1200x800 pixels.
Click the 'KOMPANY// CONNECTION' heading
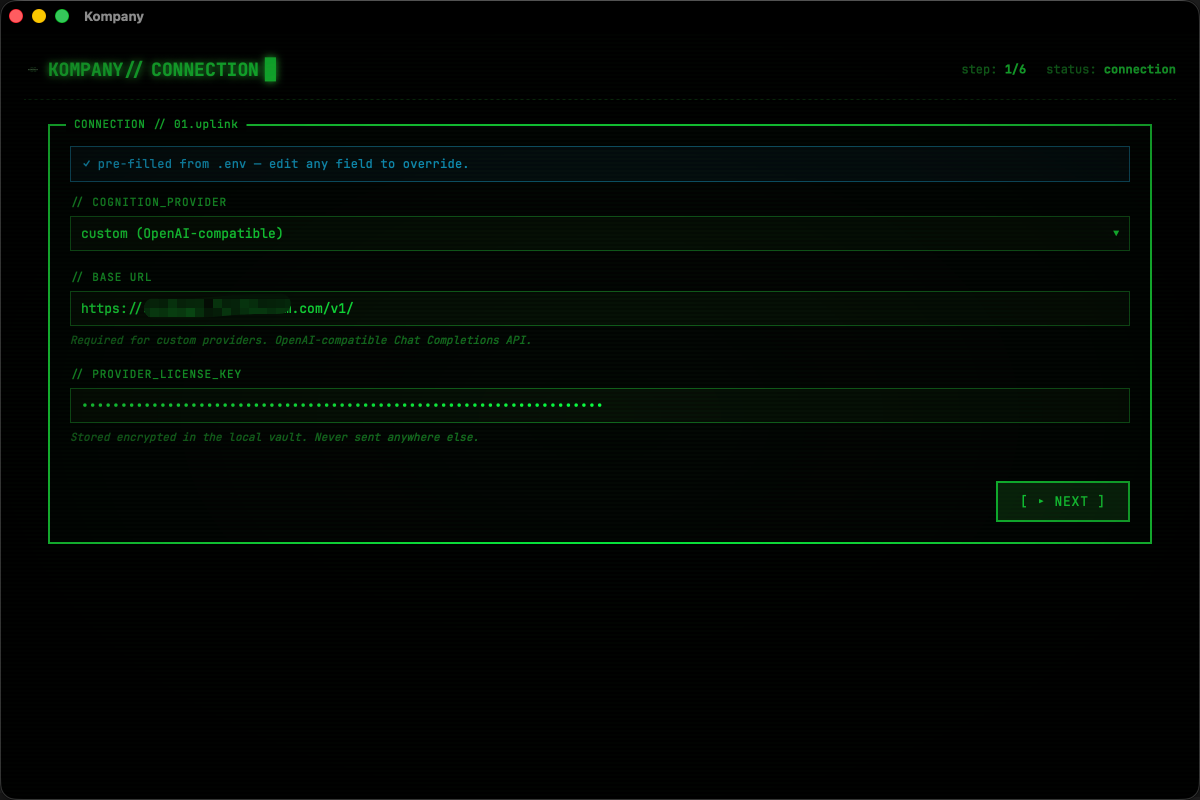pos(153,70)
